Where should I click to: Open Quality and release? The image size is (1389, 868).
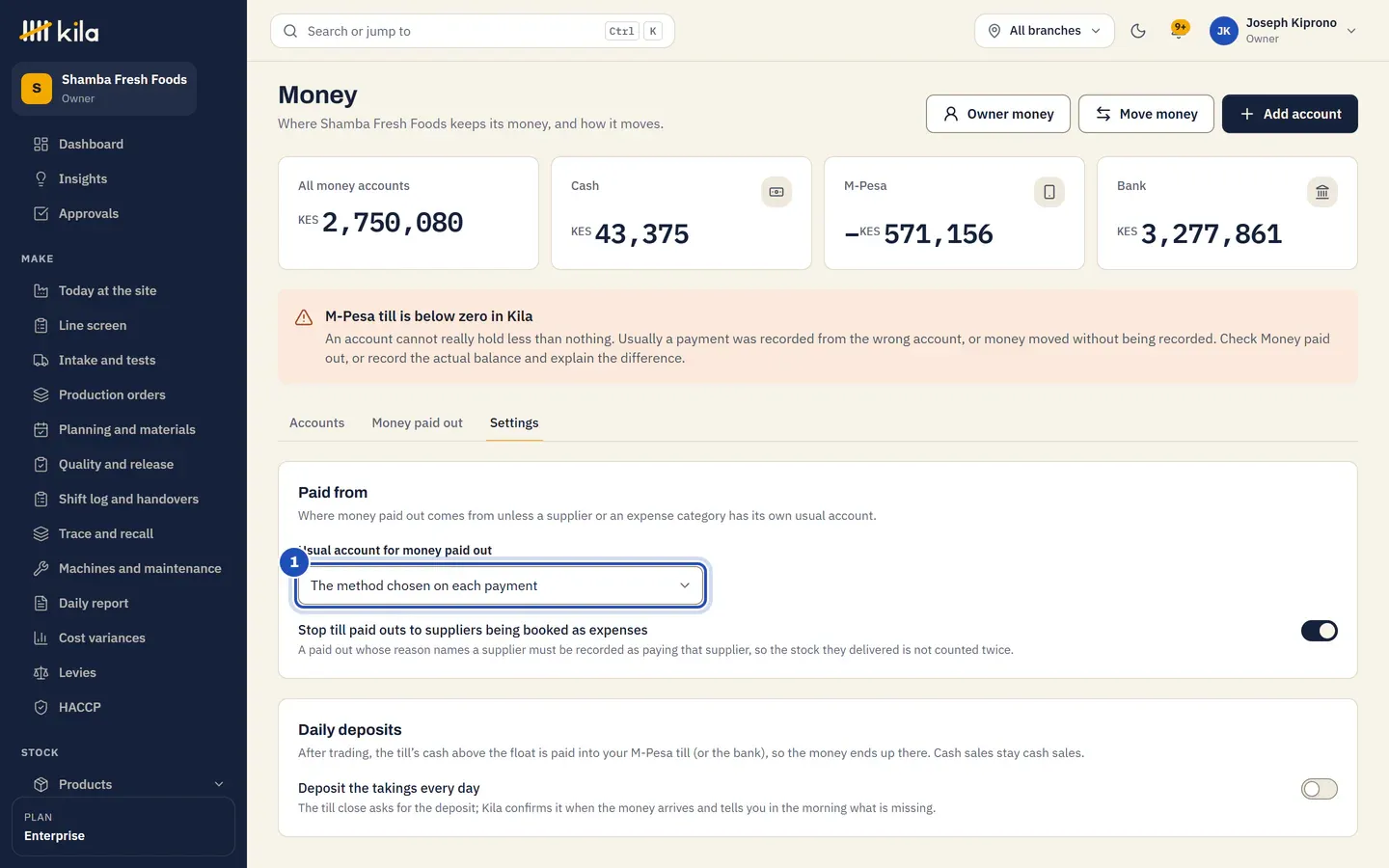(123, 464)
